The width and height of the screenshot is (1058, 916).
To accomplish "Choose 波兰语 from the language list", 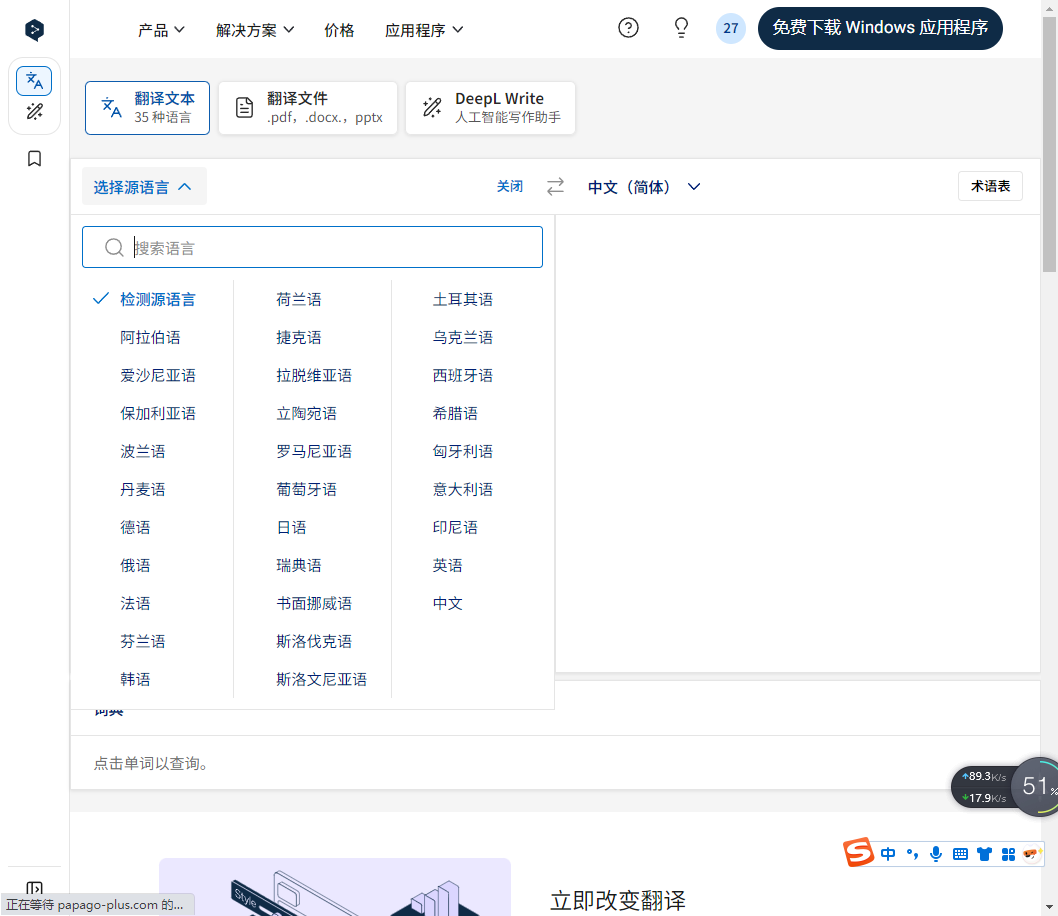I will (142, 451).
